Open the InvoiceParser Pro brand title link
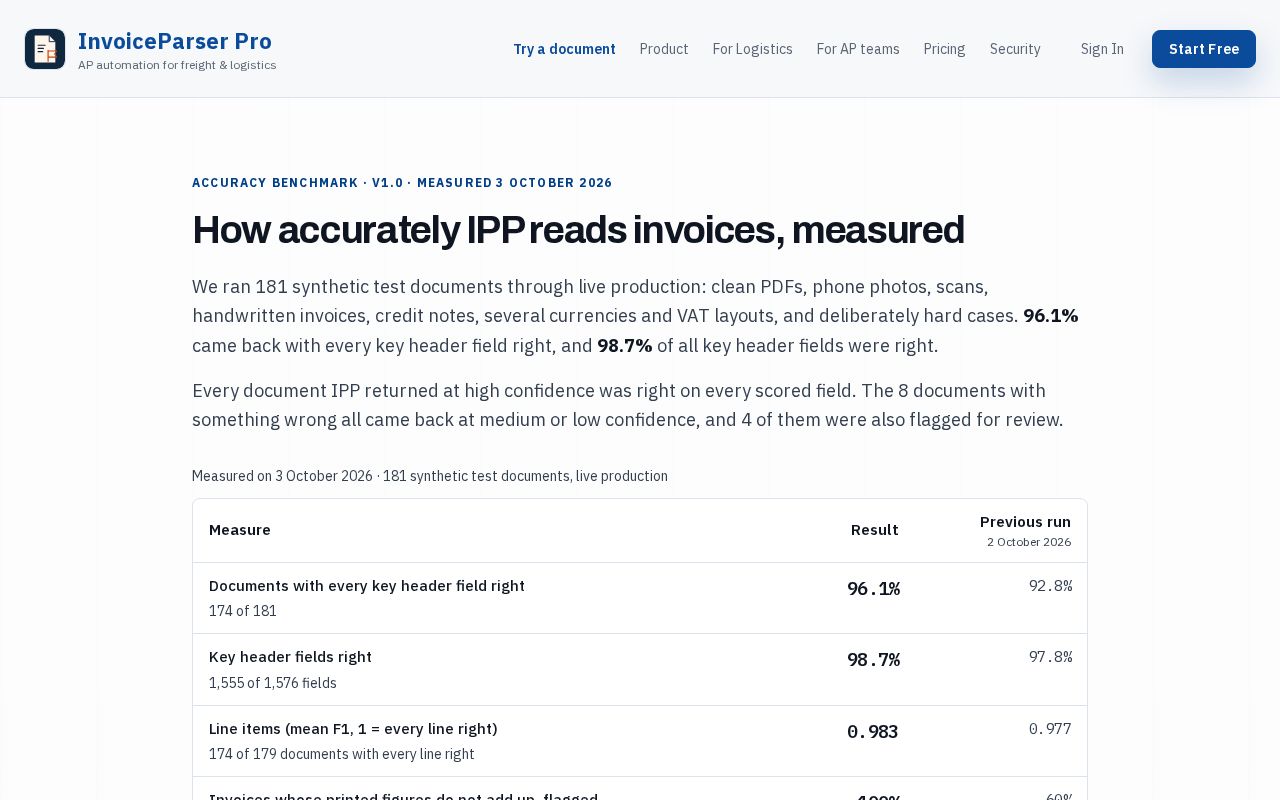The width and height of the screenshot is (1280, 800). tap(175, 41)
